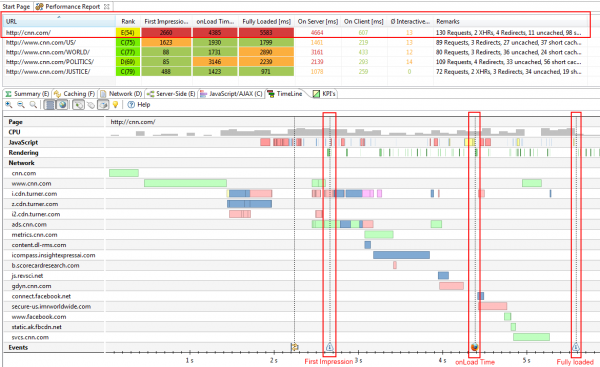Screen dimensions: 600x367
Task: Click the cnn.com green request bar
Action: click(x=124, y=173)
